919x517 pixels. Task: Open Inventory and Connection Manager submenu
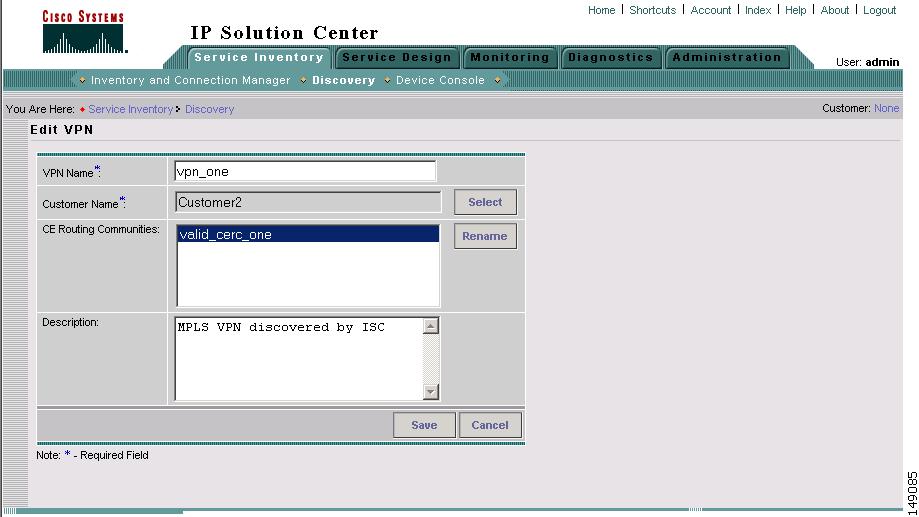pyautogui.click(x=190, y=80)
